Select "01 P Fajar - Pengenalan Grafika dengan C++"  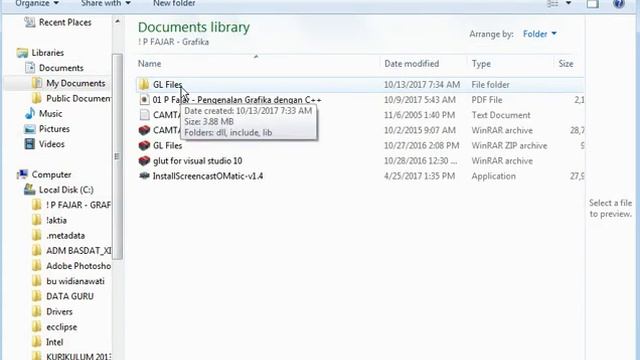pyautogui.click(x=237, y=100)
